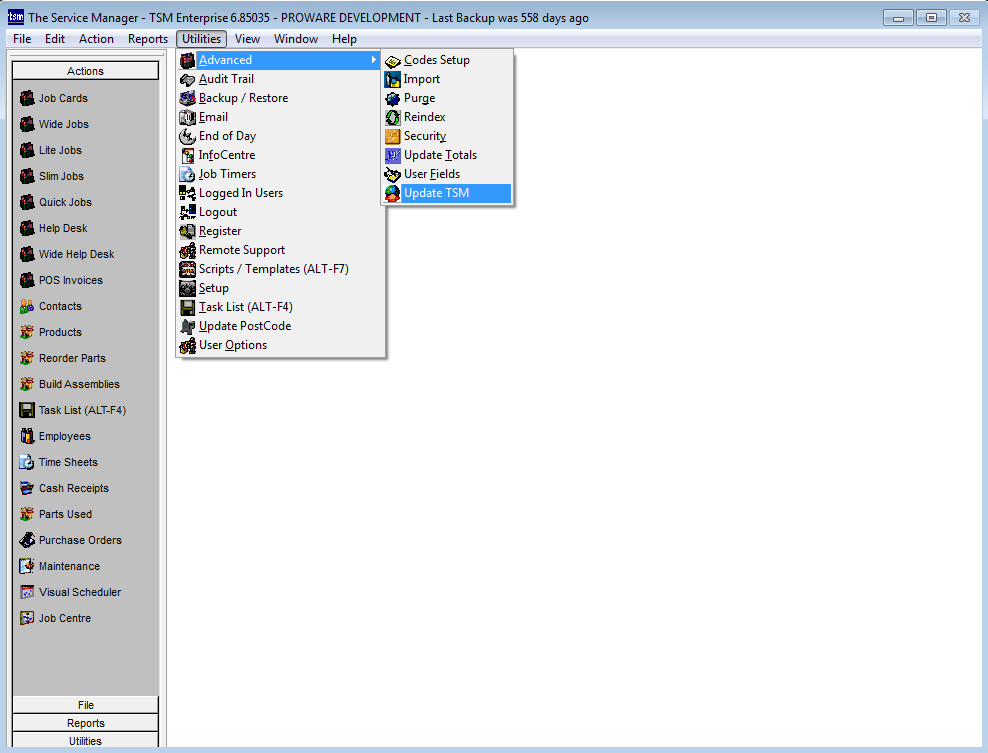Click the Cash Receipts sidebar icon
The image size is (988, 753).
click(27, 488)
